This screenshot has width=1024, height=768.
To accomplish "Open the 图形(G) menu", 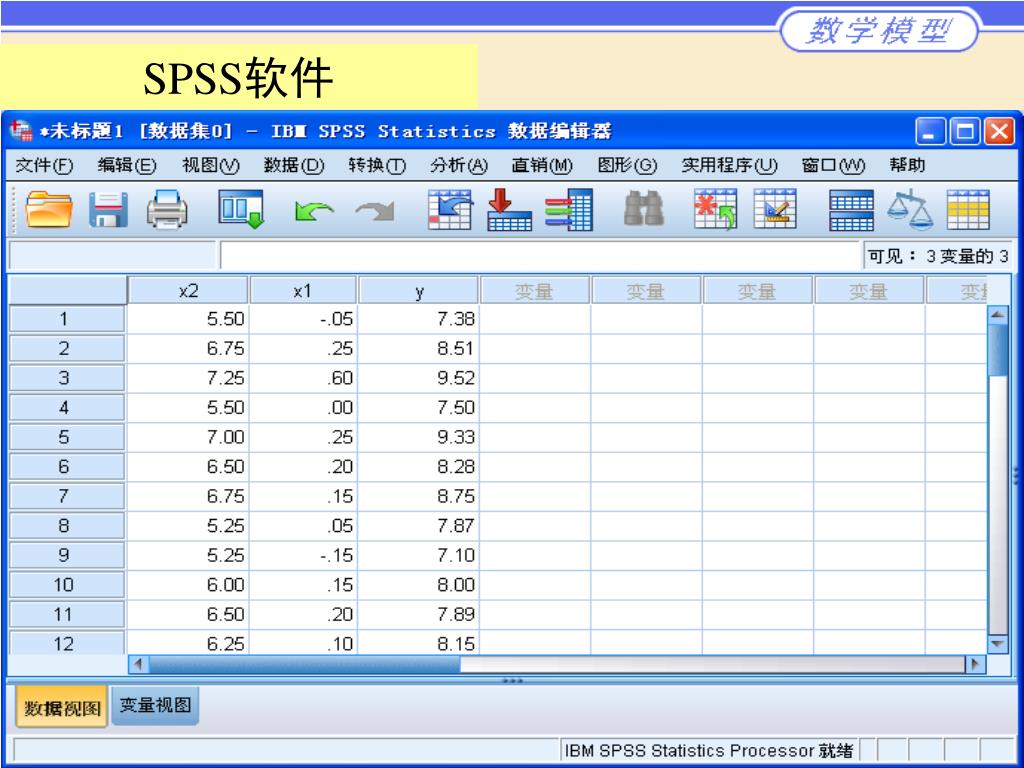I will coord(627,165).
